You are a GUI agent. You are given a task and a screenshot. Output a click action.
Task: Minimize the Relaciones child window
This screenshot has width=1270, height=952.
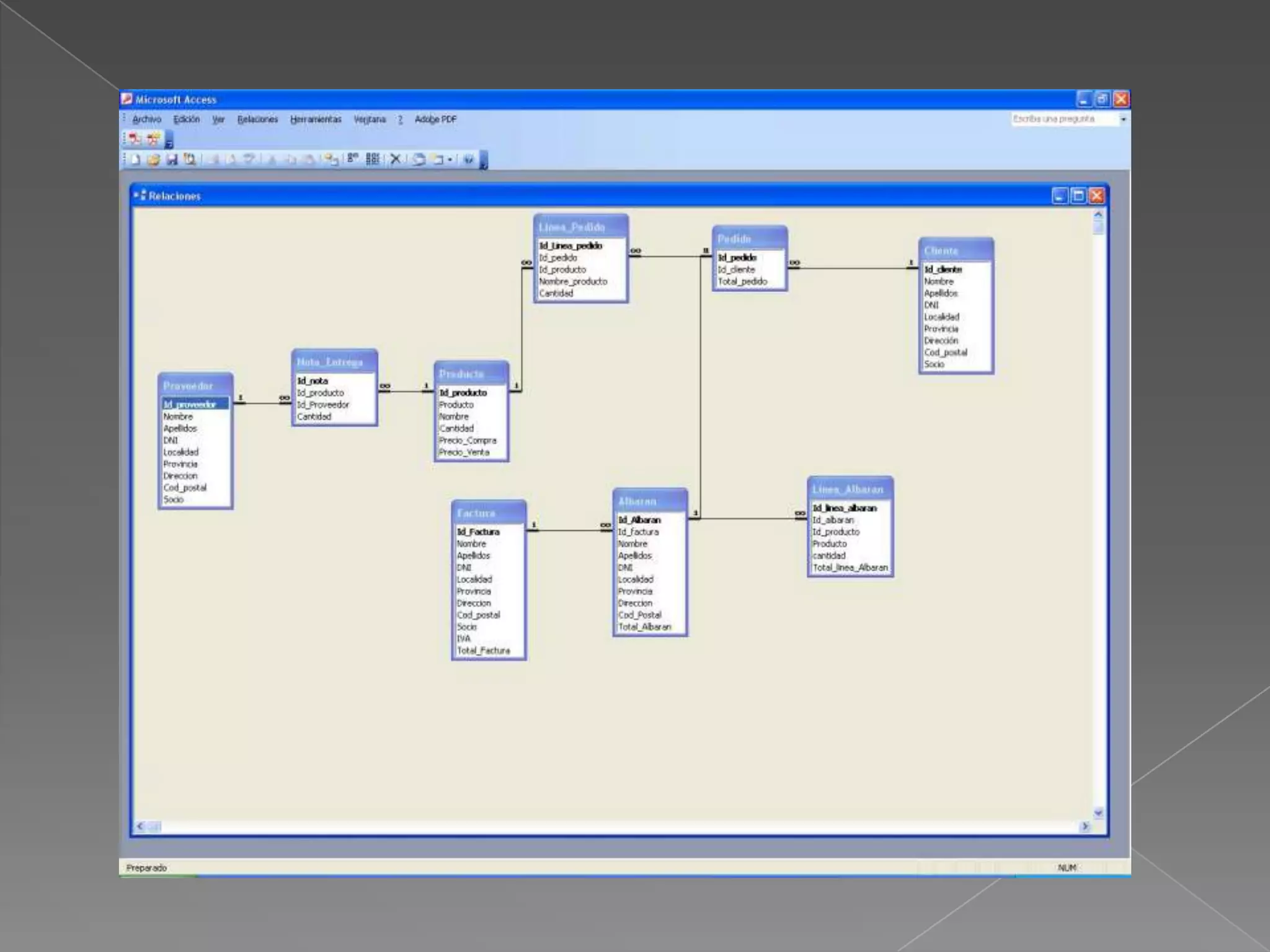tap(1060, 196)
